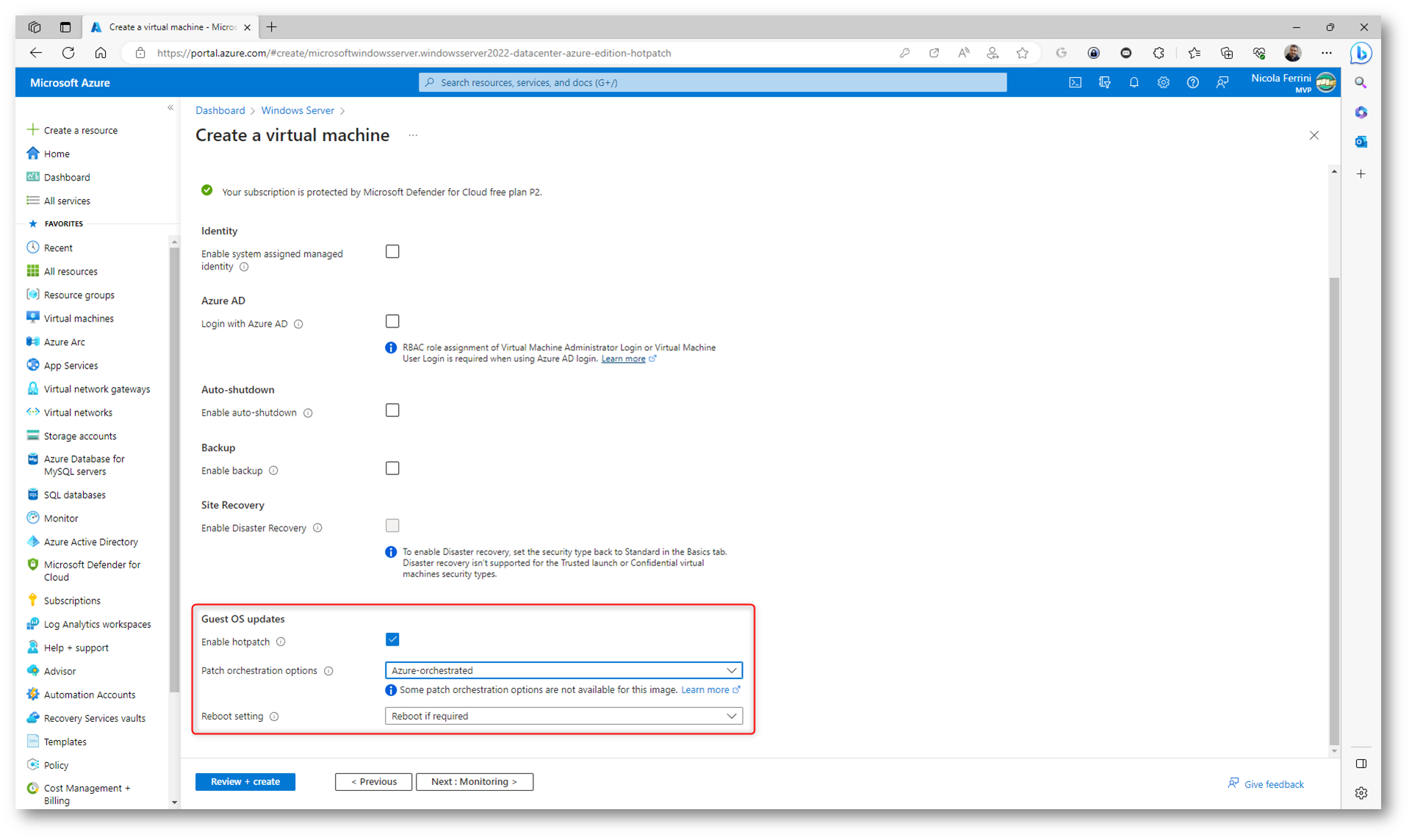This screenshot has width=1412, height=840.
Task: Show info tooltip for Enable hotpatch
Action: point(281,642)
